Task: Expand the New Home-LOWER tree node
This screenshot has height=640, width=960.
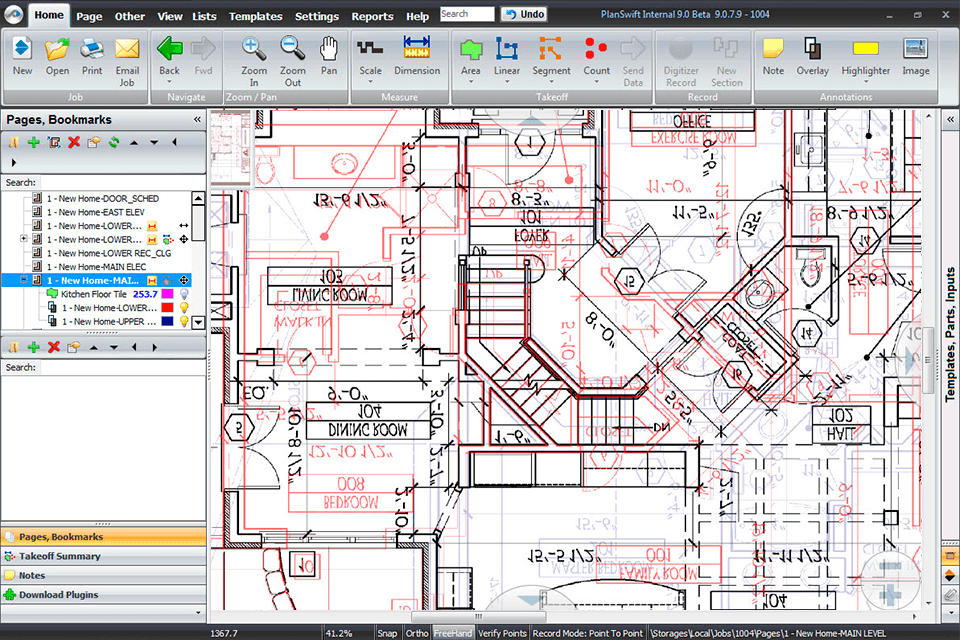Action: pos(24,238)
